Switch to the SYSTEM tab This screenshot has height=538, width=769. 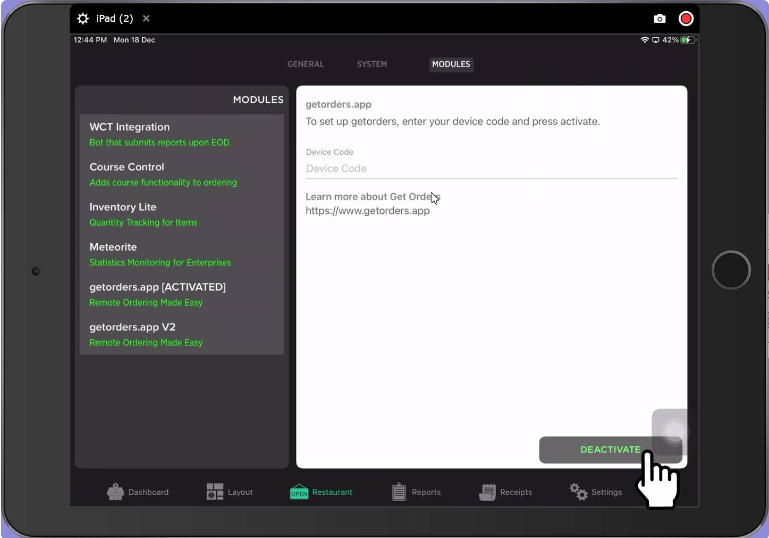372,64
